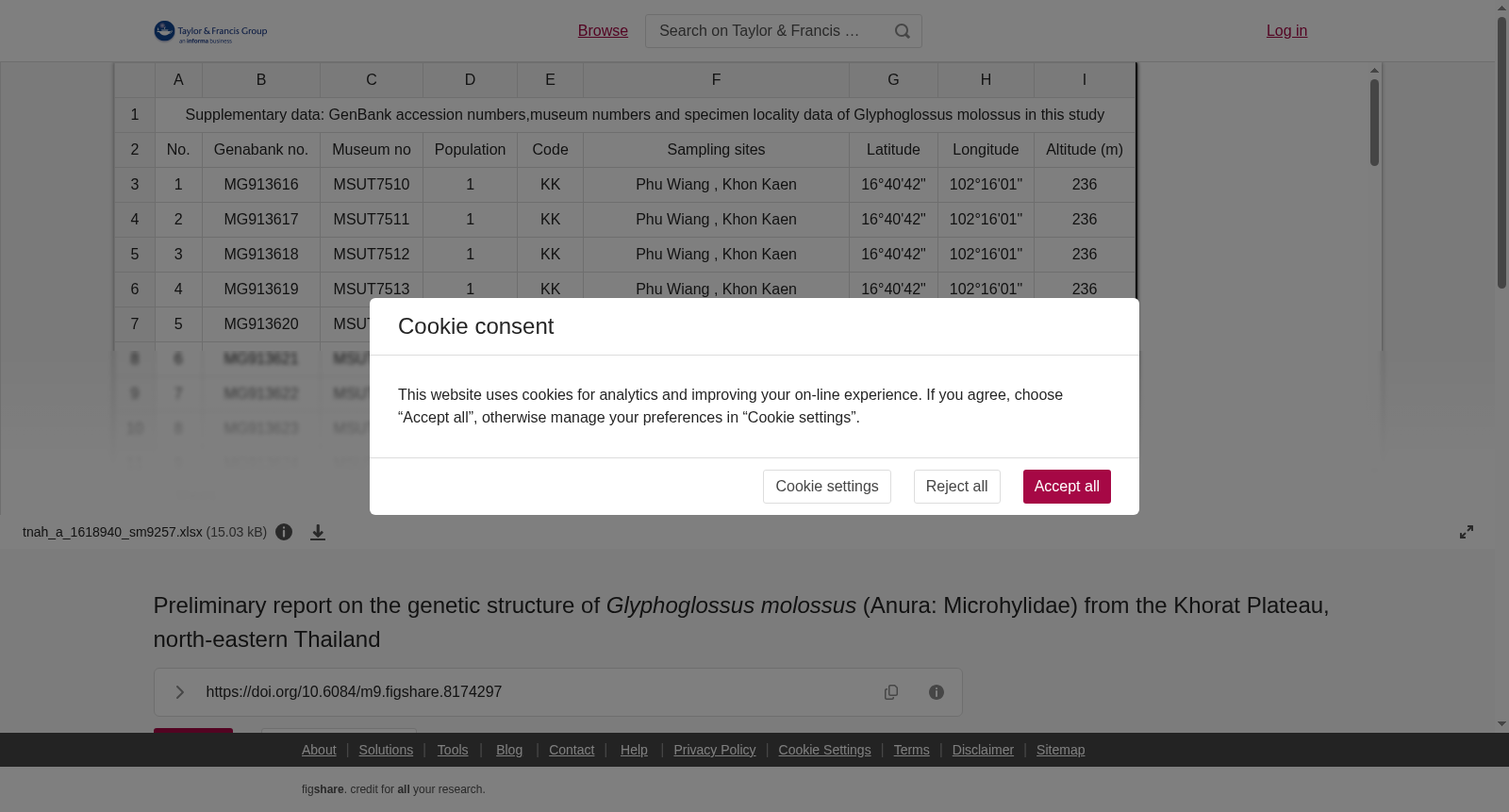The height and width of the screenshot is (812, 1509).
Task: Open Cookie settings in consent dialog
Action: [x=827, y=487]
